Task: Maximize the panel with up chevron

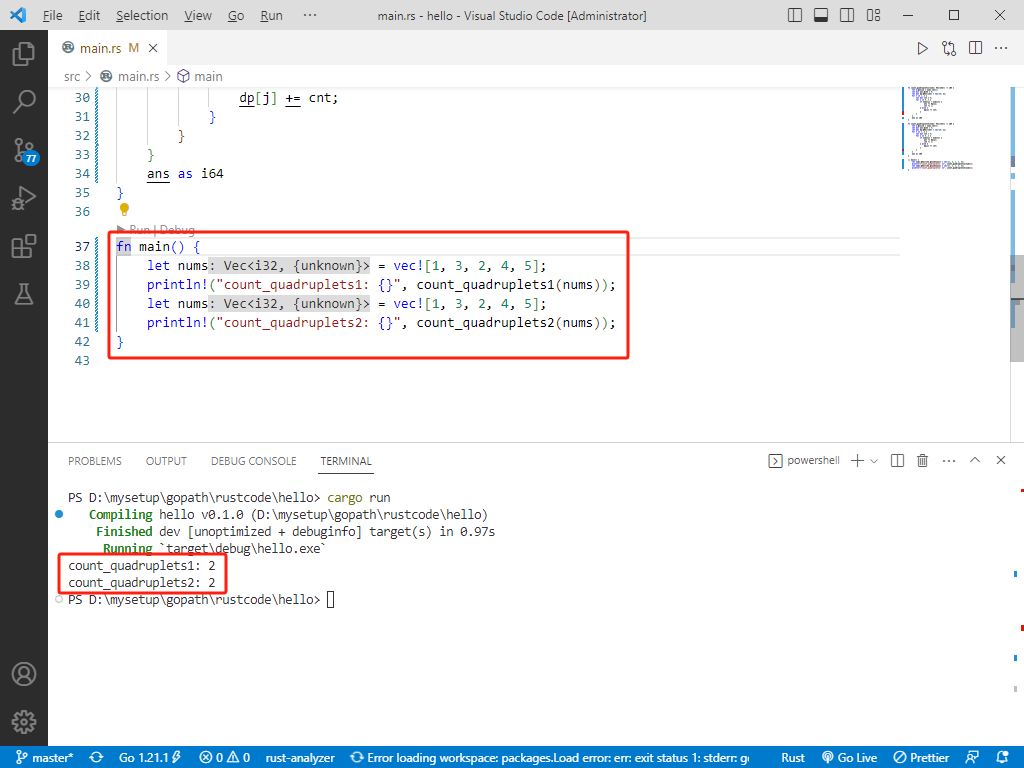Action: click(x=975, y=460)
